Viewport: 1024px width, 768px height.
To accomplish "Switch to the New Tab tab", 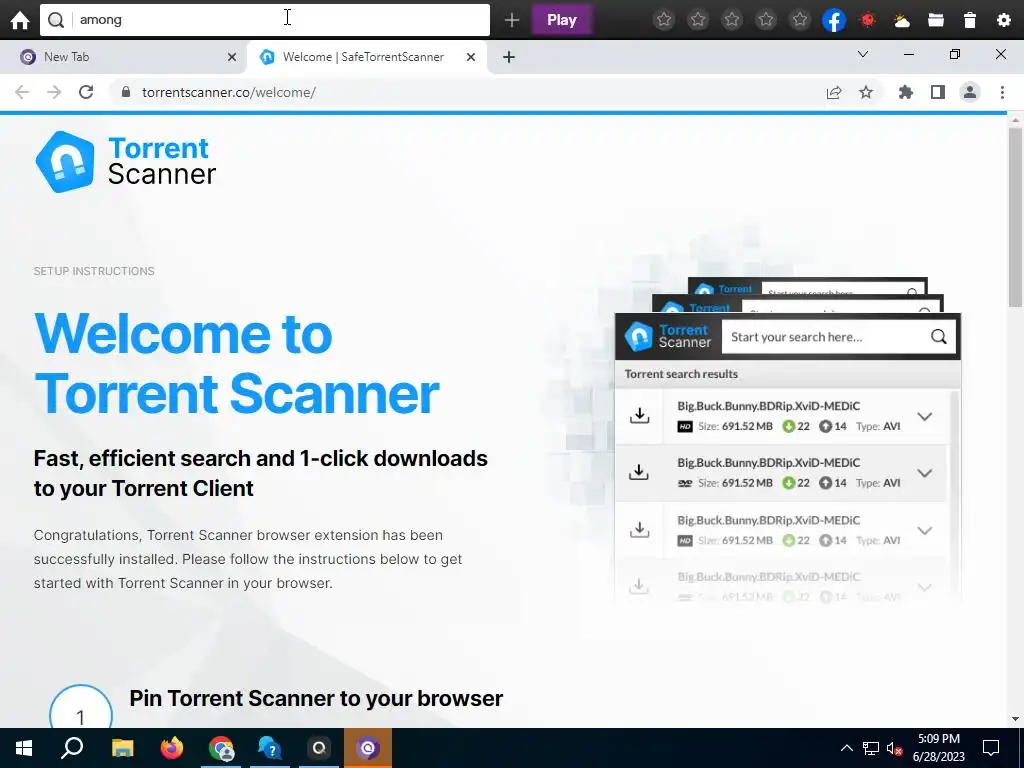I will pos(123,57).
